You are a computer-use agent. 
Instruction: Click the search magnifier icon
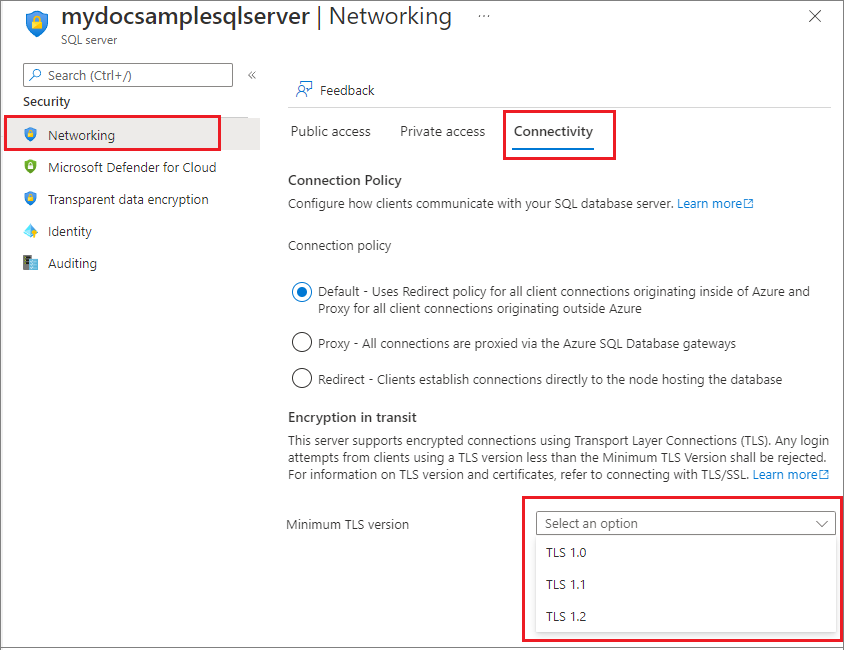click(36, 75)
